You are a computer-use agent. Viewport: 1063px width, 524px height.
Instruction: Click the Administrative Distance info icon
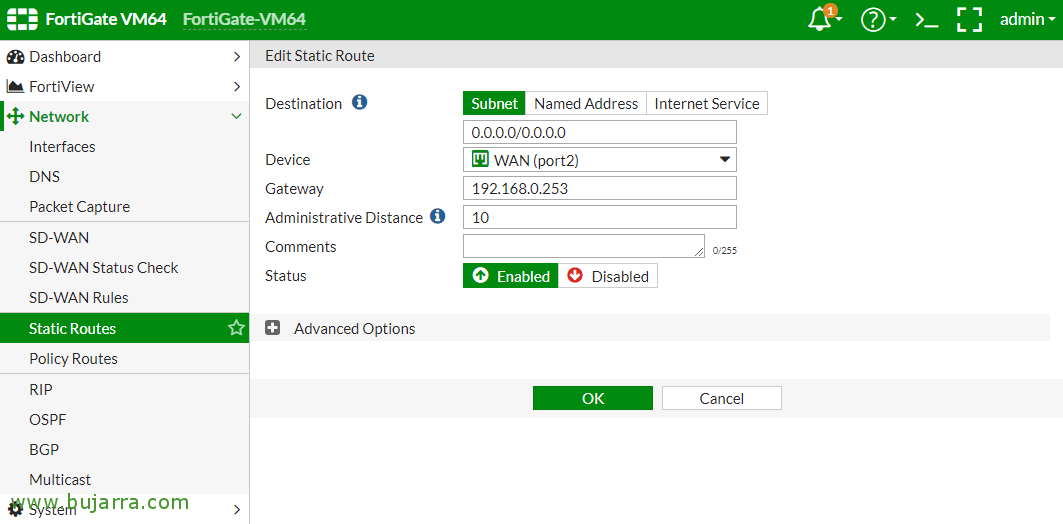coord(437,216)
